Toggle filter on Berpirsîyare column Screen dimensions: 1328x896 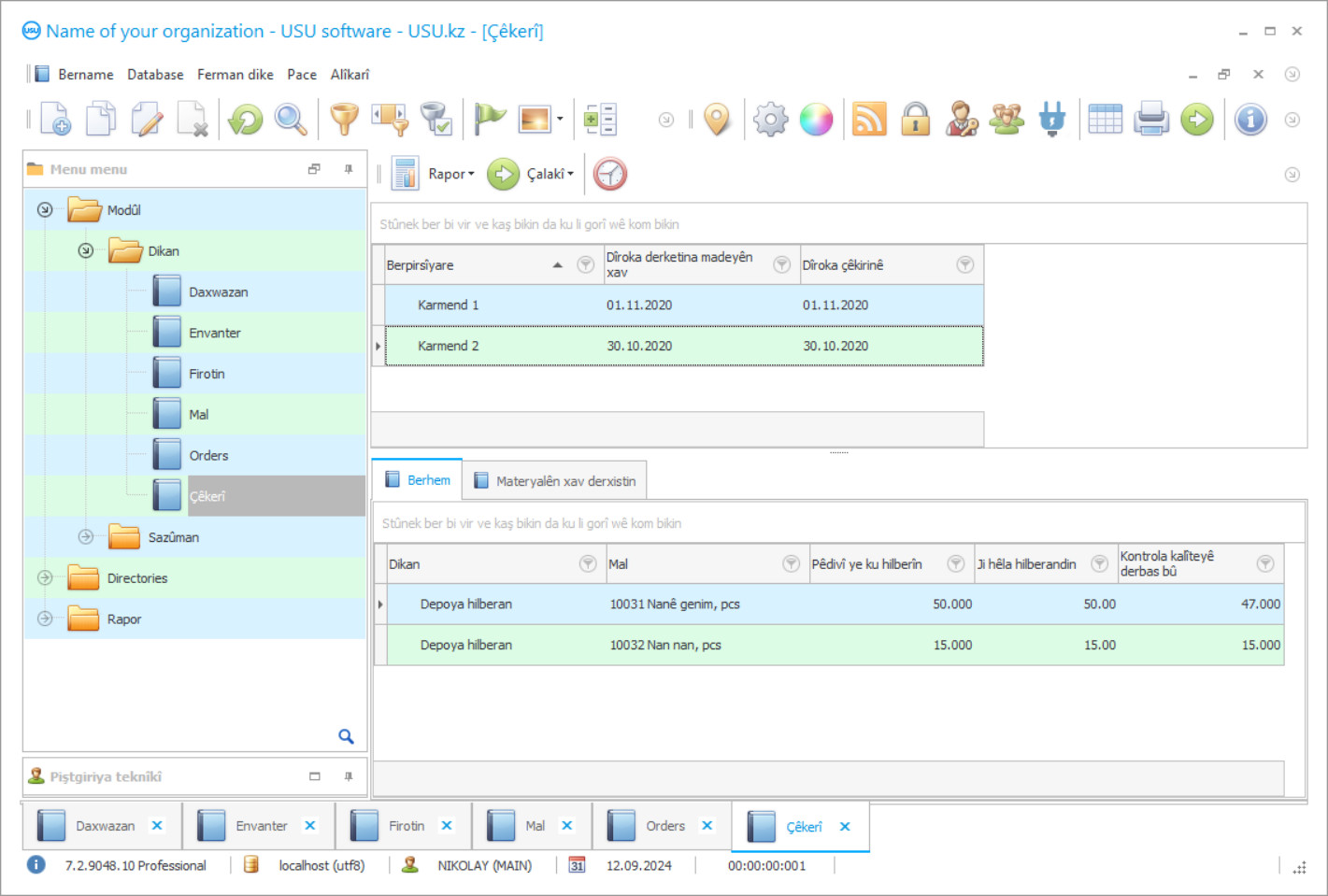pyautogui.click(x=586, y=265)
